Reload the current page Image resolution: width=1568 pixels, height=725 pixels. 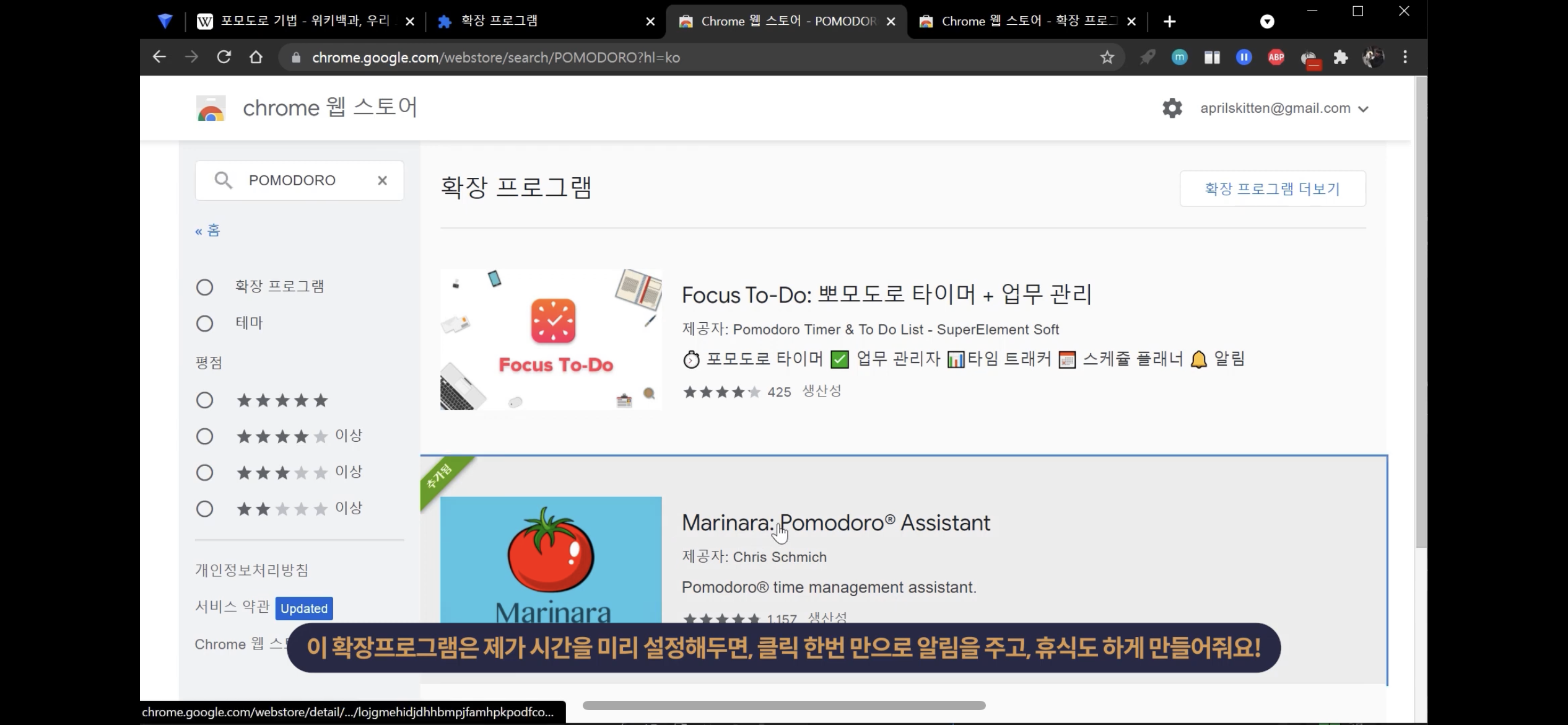(x=224, y=57)
